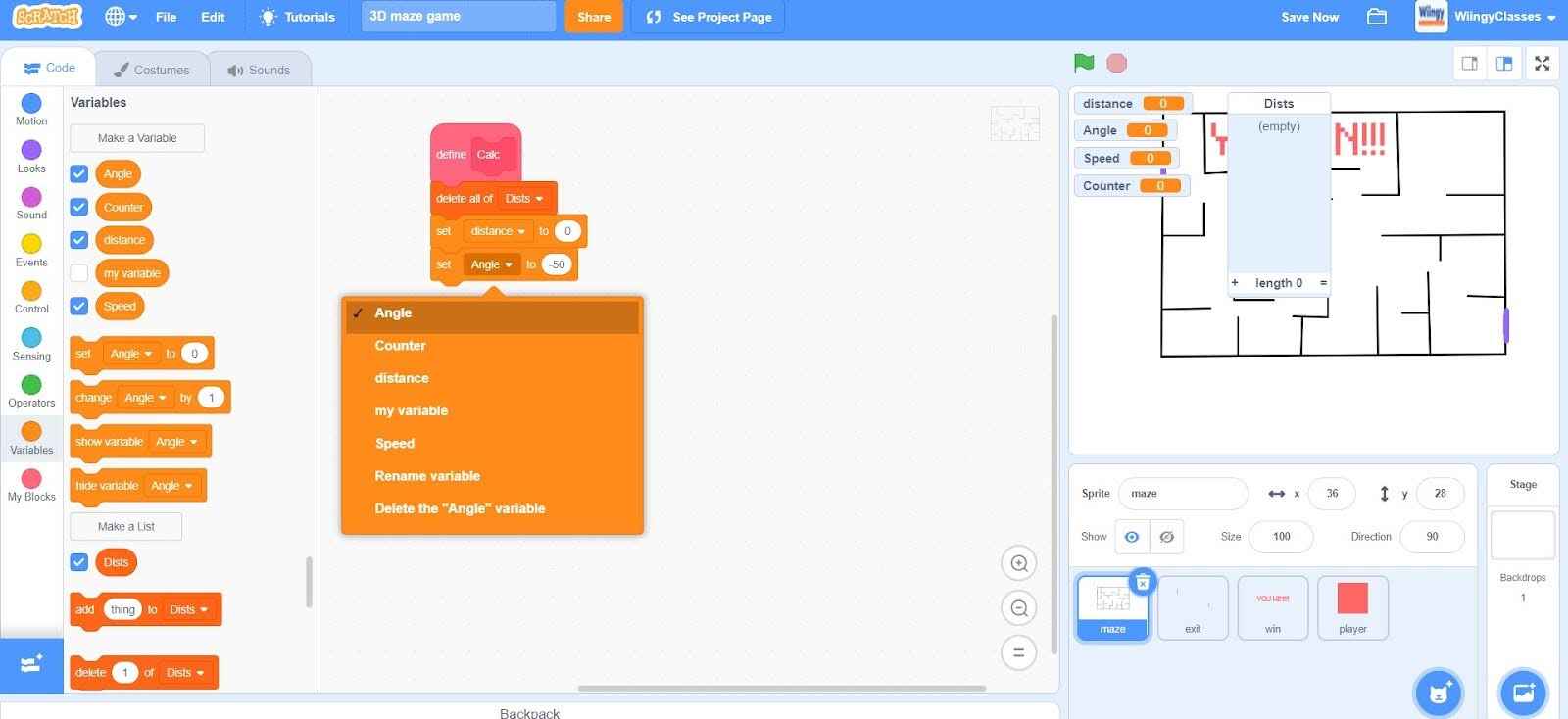Image resolution: width=1568 pixels, height=719 pixels.
Task: Switch to the Sounds tab
Action: click(x=260, y=70)
